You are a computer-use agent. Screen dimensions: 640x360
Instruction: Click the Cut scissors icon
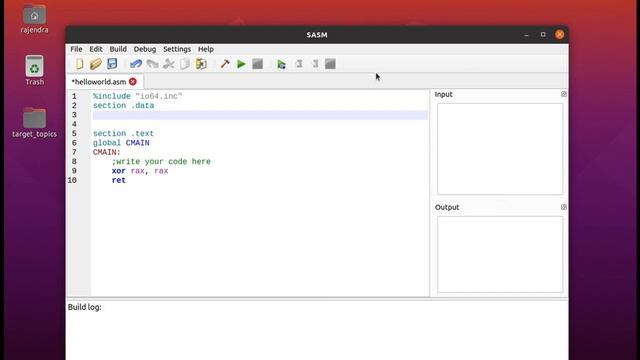(x=169, y=64)
